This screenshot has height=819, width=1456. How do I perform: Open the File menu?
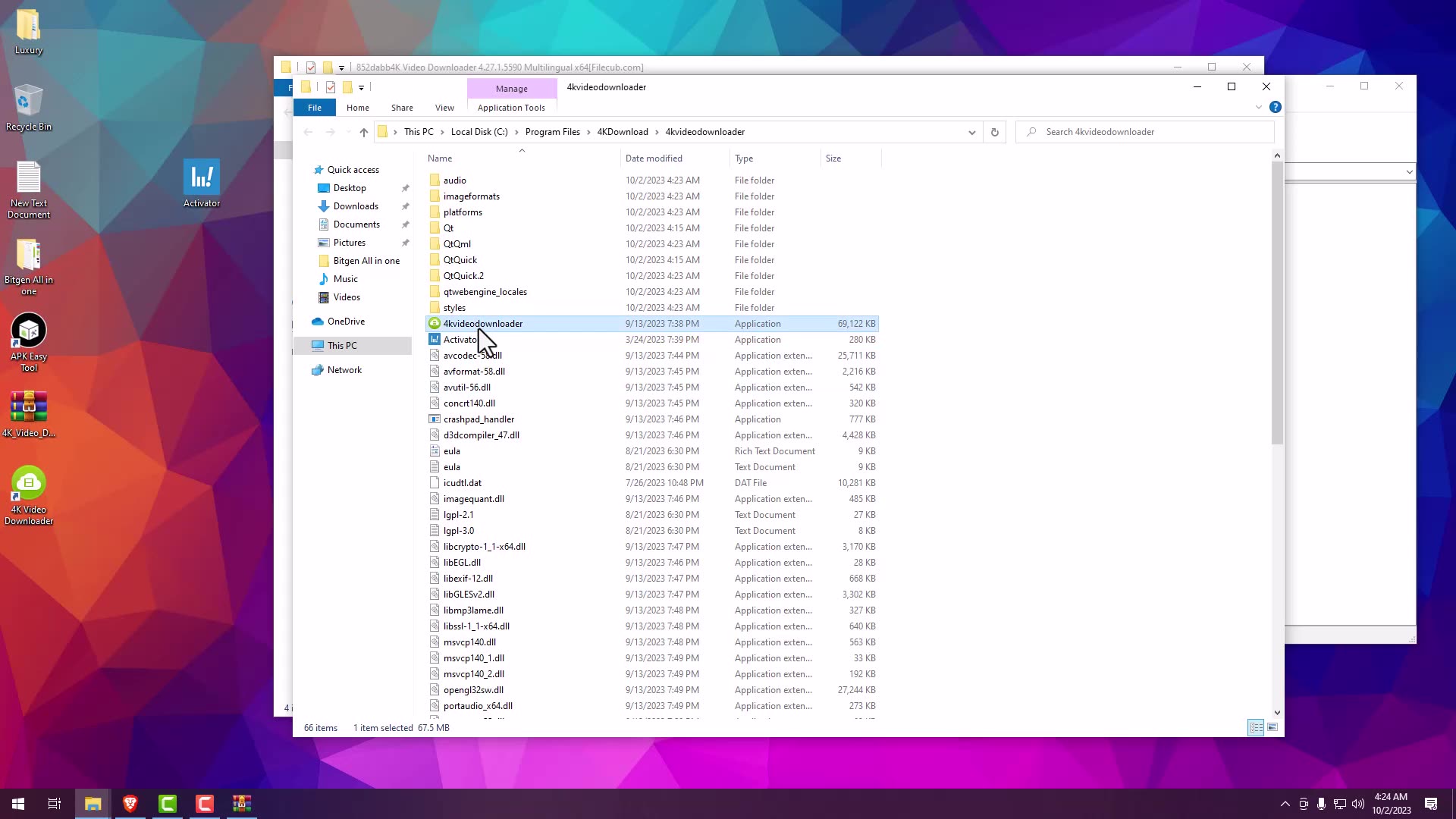314,107
